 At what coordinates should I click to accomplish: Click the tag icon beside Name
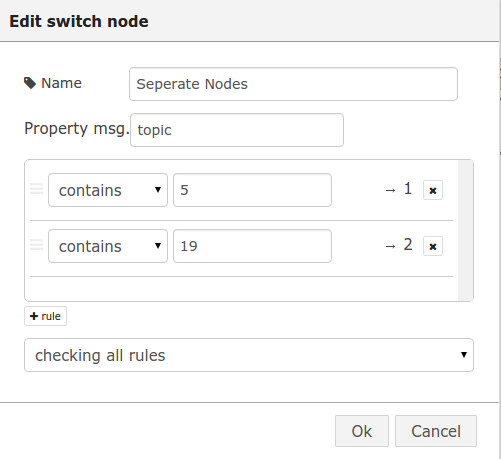(30, 83)
